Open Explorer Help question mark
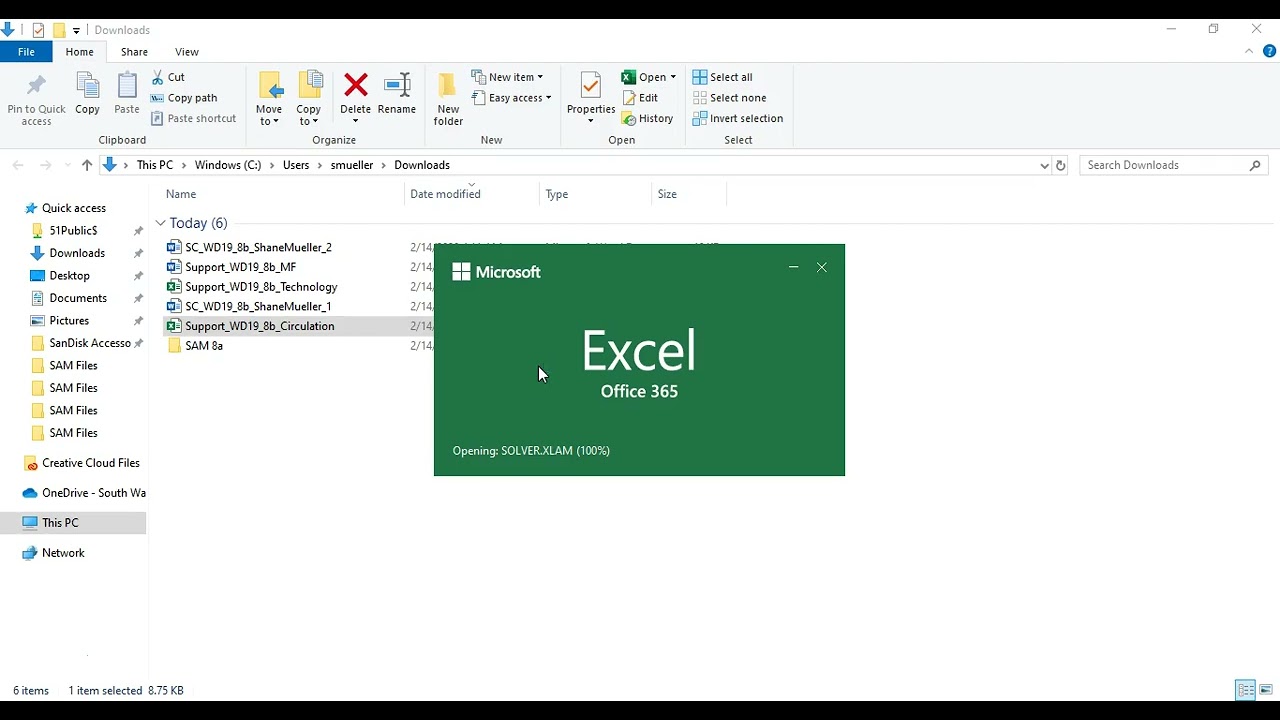Screen dimensions: 1280x720 coord(1269,51)
